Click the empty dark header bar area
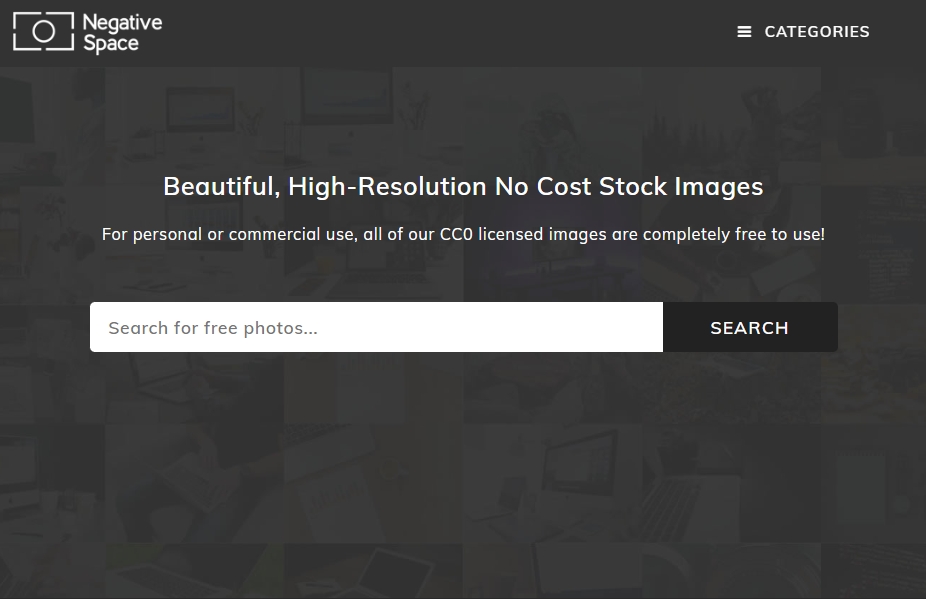This screenshot has height=599, width=926. 450,32
